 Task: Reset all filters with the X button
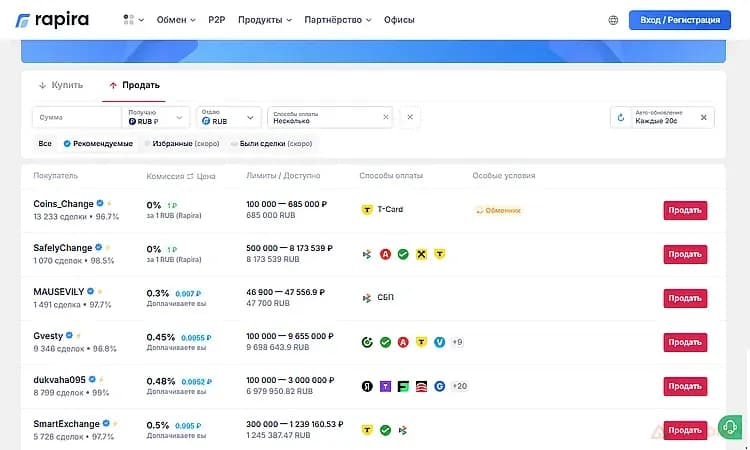pos(410,117)
